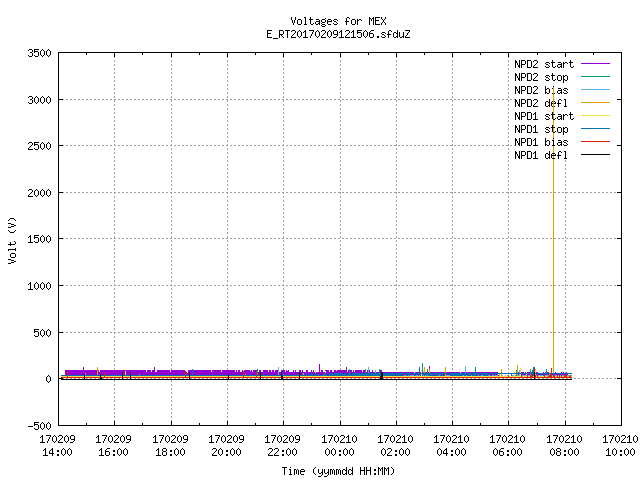Click the red NPD1 bias legend line

point(596,142)
